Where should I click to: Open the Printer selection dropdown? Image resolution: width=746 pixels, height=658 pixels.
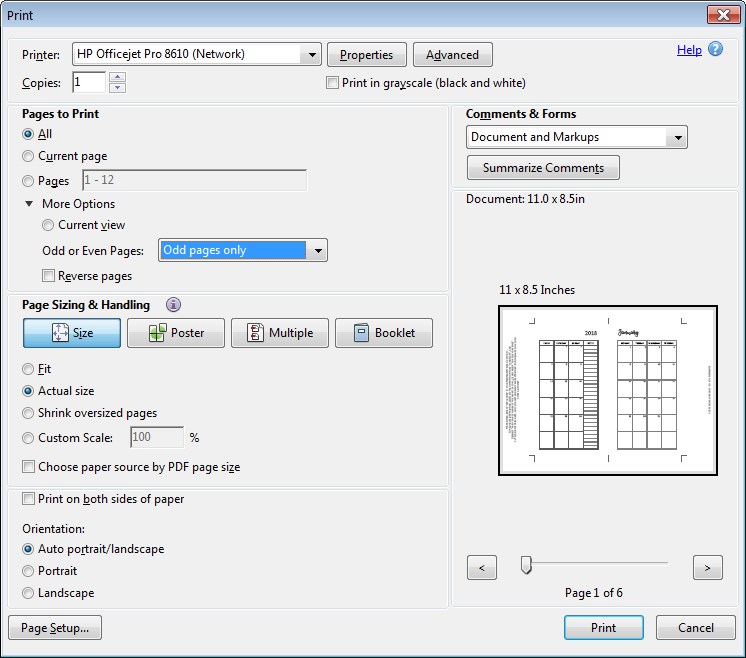[310, 54]
